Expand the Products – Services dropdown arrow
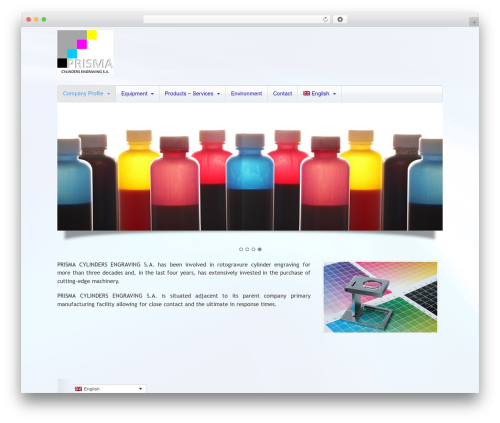Screen dimensions: 500x423 218,94
